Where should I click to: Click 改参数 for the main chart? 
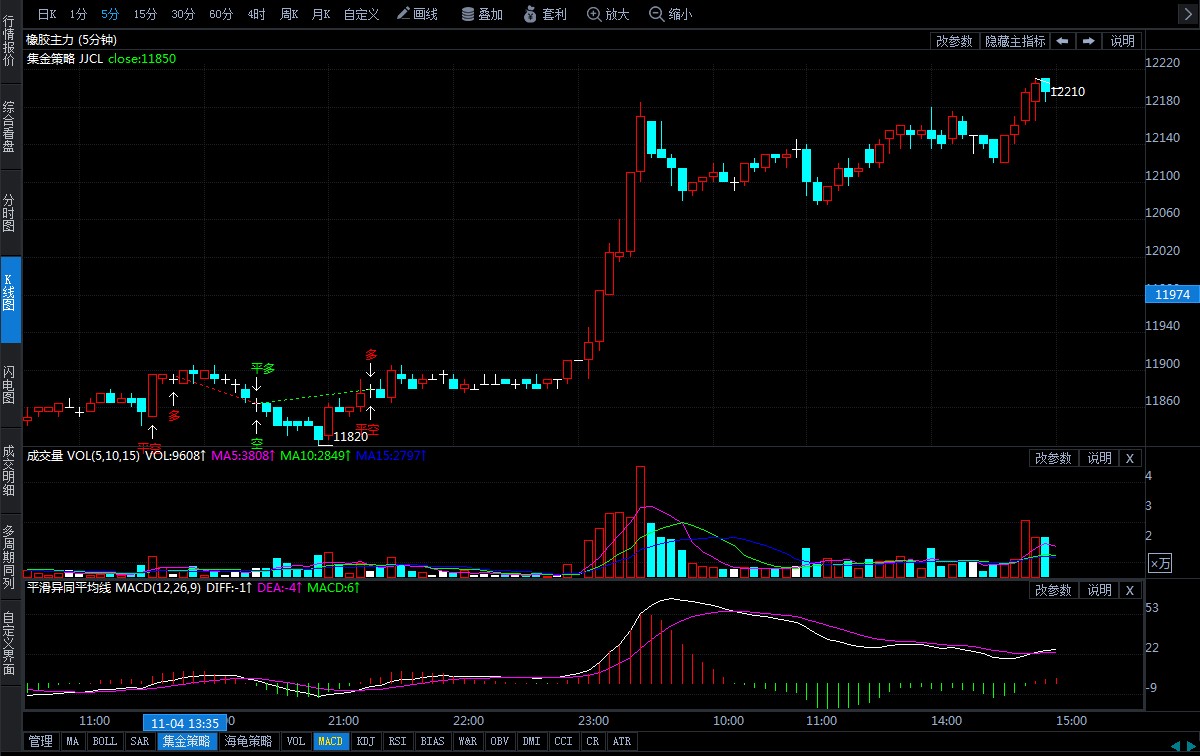pyautogui.click(x=954, y=41)
